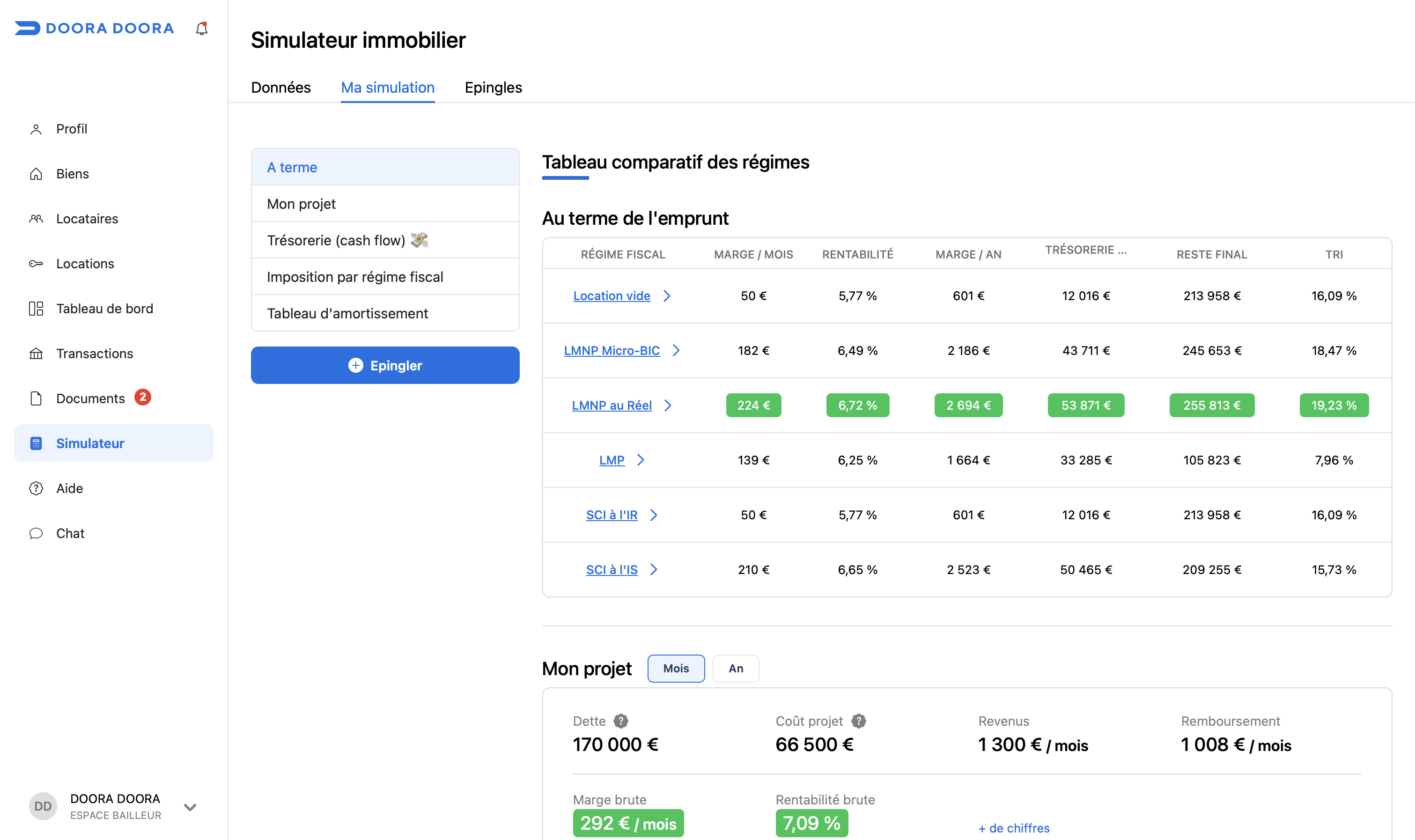This screenshot has width=1415, height=840.
Task: Open the user account dropdown chevron
Action: point(190,807)
